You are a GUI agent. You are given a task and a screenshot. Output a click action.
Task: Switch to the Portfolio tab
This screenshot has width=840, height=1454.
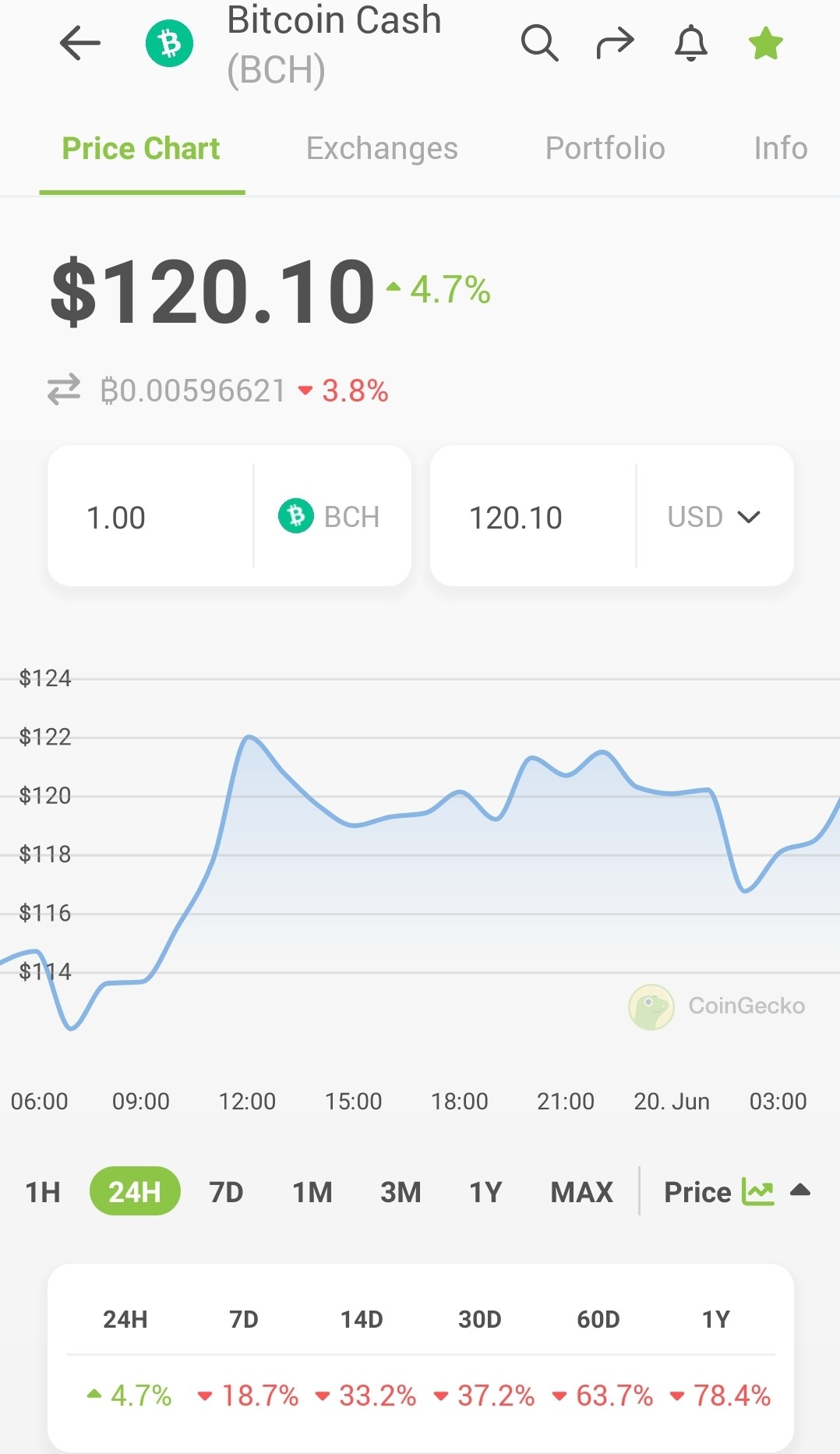coord(605,148)
